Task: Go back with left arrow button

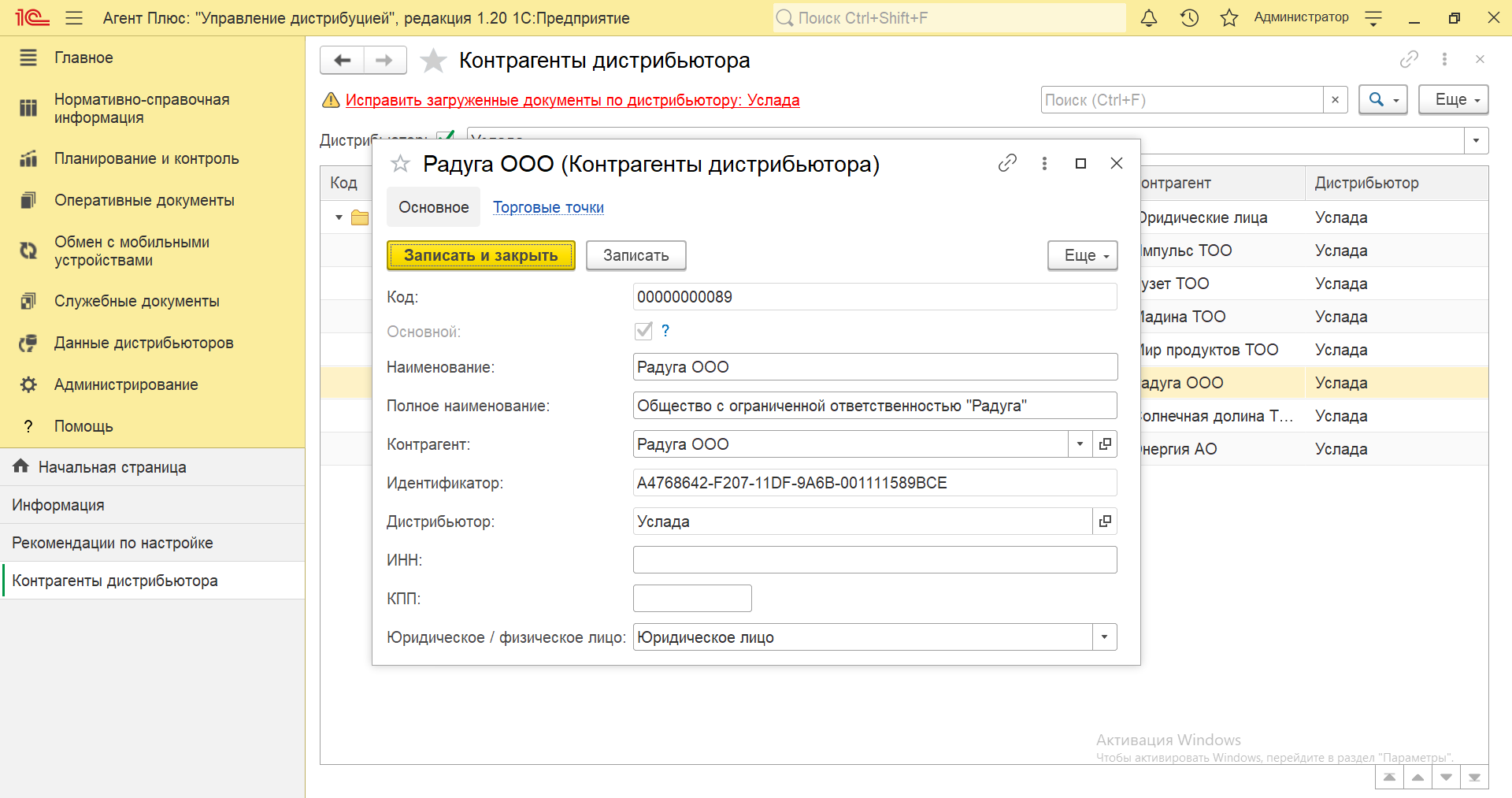Action: tap(343, 60)
